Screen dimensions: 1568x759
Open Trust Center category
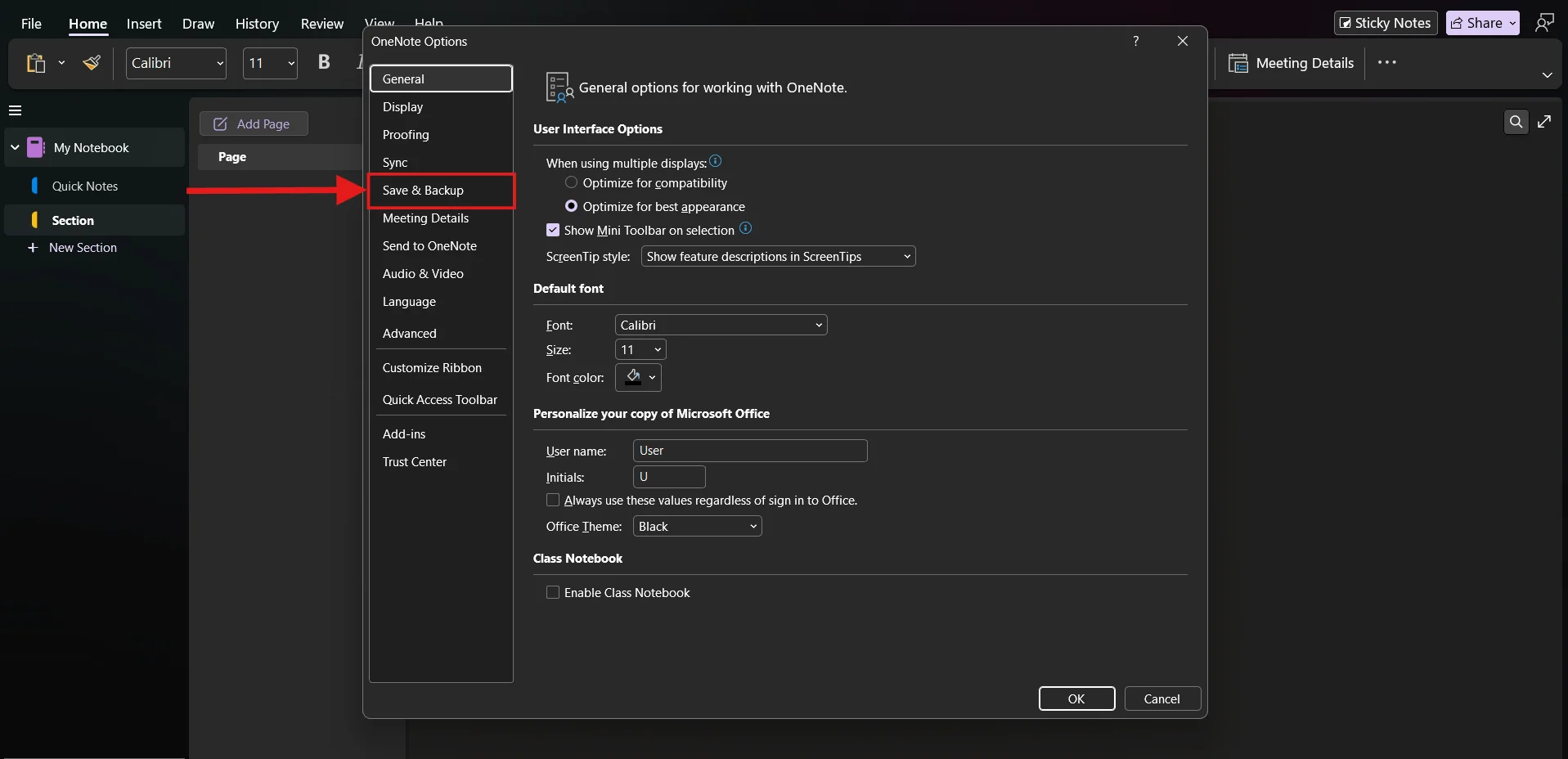pos(441,462)
